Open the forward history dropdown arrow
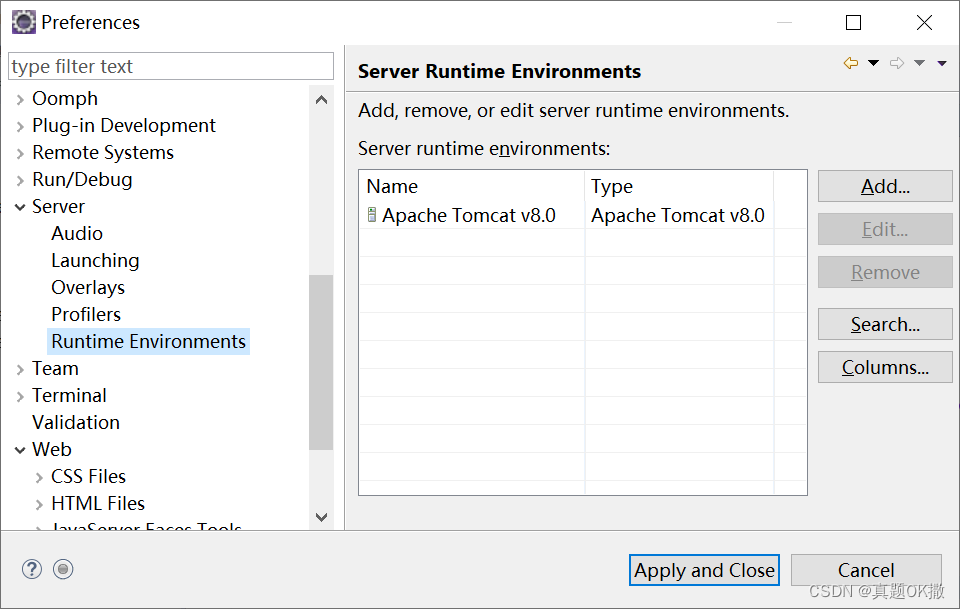Viewport: 960px width, 609px height. pos(920,63)
